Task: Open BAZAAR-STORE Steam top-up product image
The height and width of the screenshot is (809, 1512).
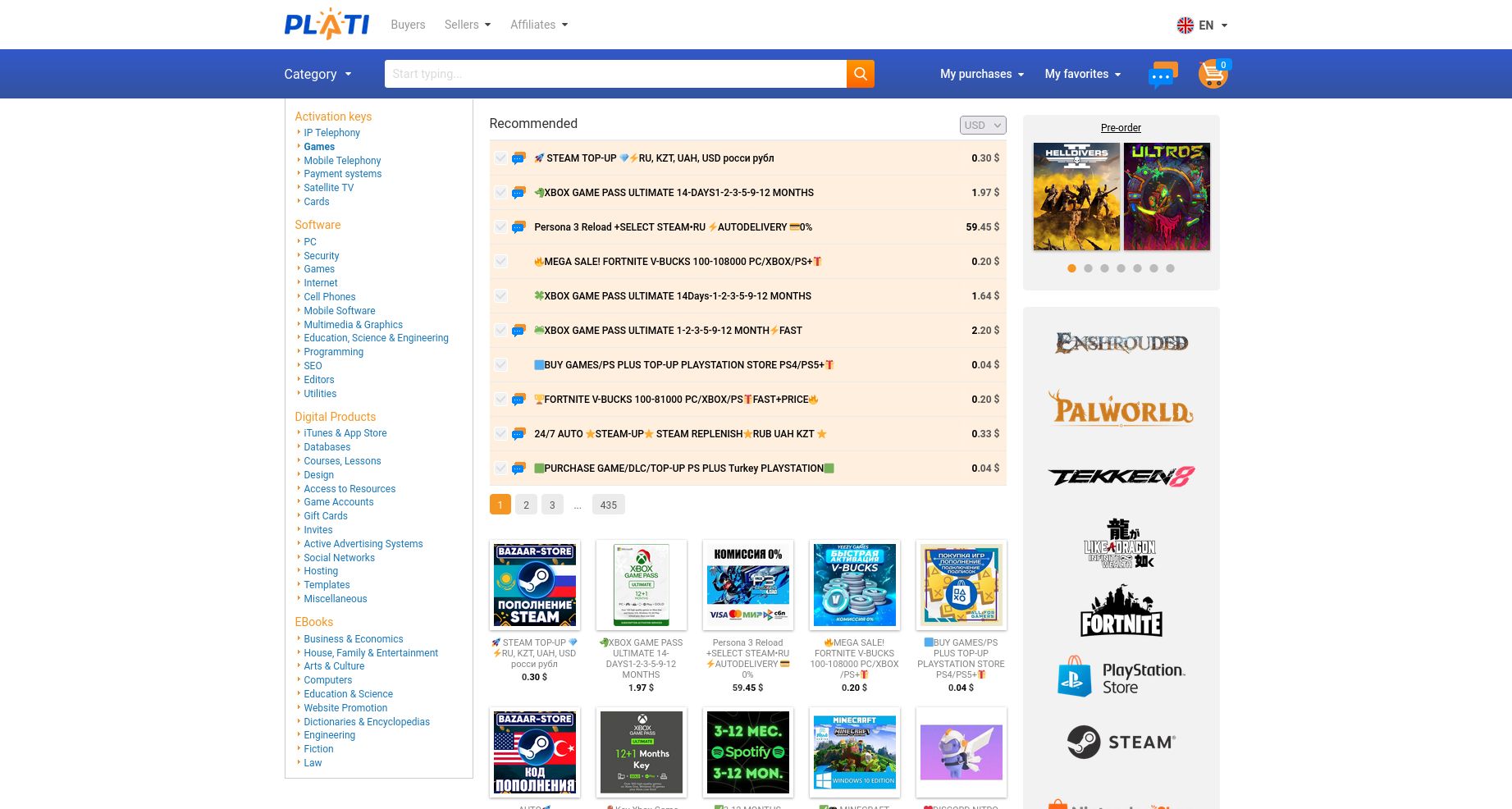Action: (535, 585)
